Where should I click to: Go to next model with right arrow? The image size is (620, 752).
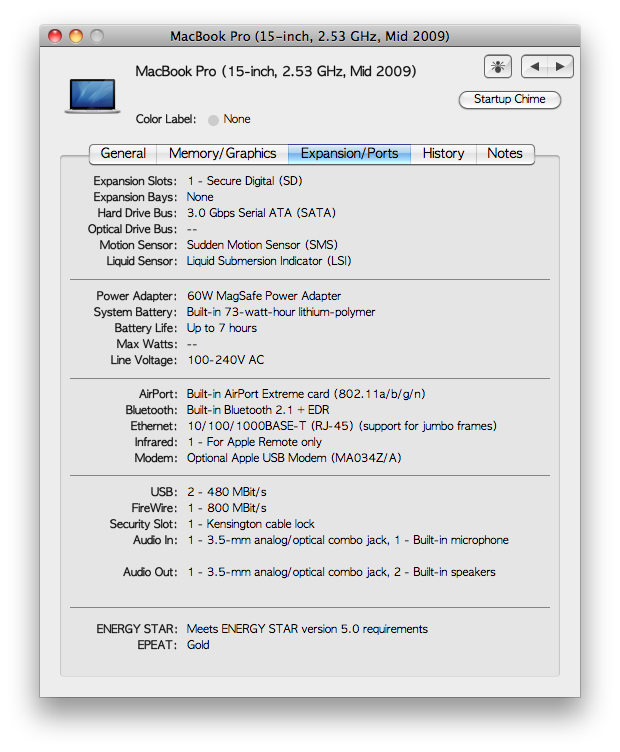[560, 67]
